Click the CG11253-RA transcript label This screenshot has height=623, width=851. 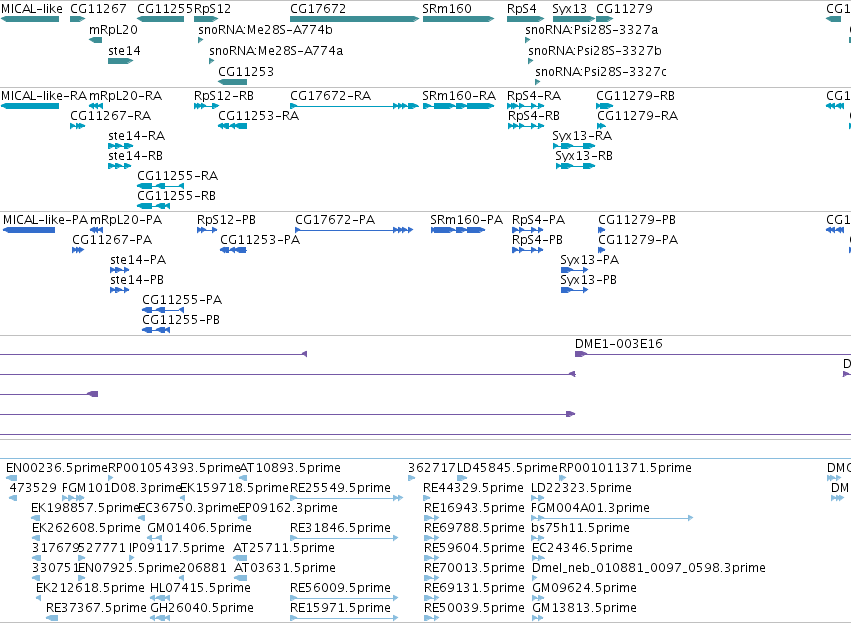[258, 116]
